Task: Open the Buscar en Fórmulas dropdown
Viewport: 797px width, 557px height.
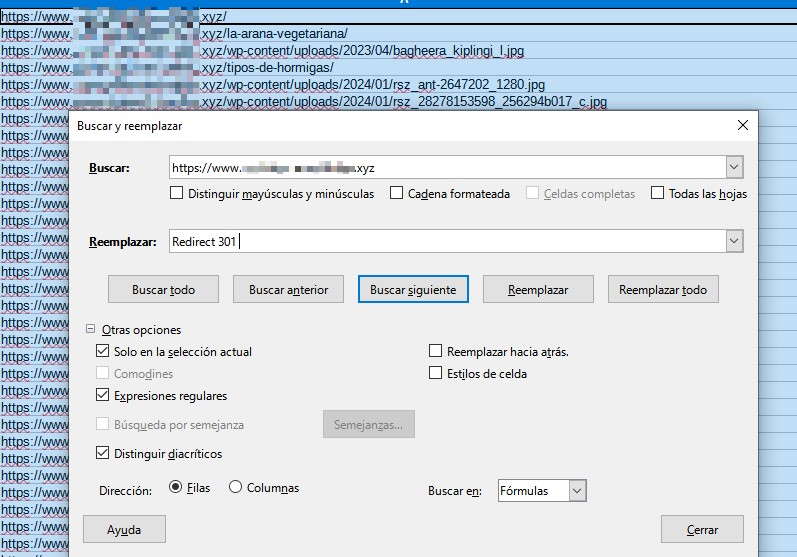Action: pos(576,490)
